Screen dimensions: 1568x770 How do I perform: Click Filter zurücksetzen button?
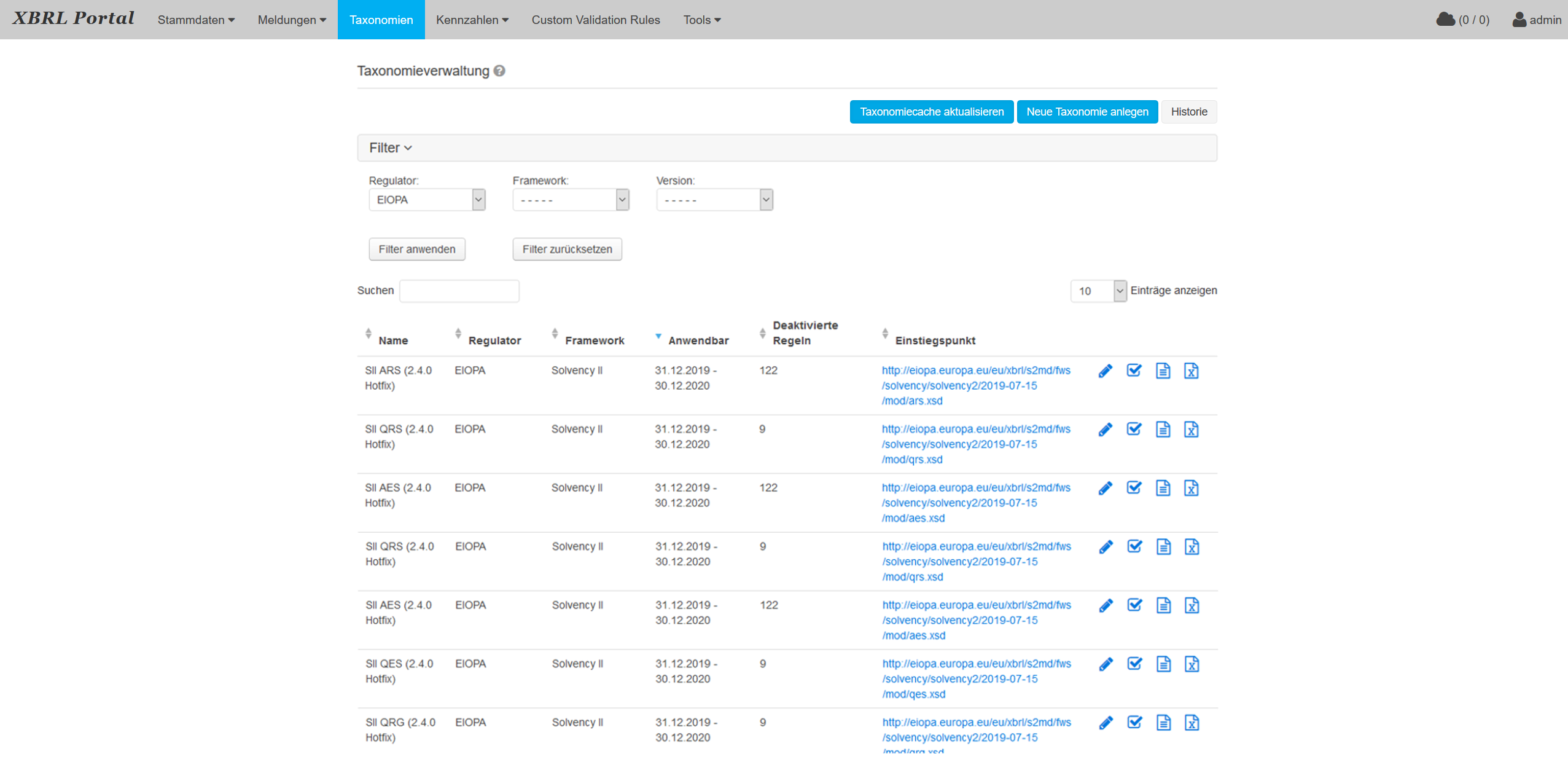pyautogui.click(x=567, y=249)
